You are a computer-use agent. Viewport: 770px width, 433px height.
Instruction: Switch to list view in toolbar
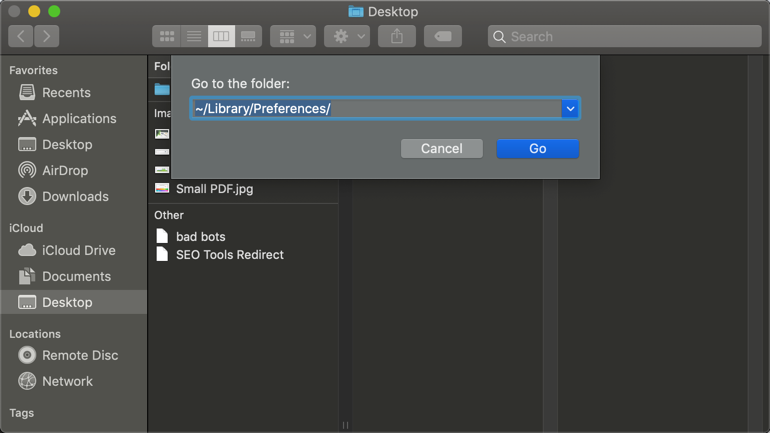coord(194,37)
